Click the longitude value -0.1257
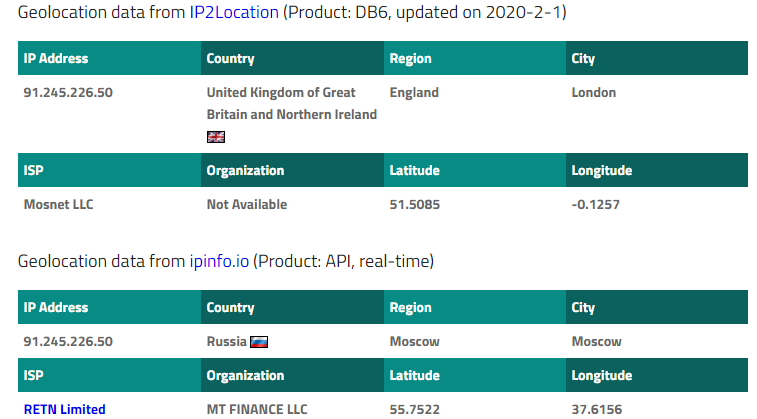This screenshot has width=757, height=419. pos(596,204)
